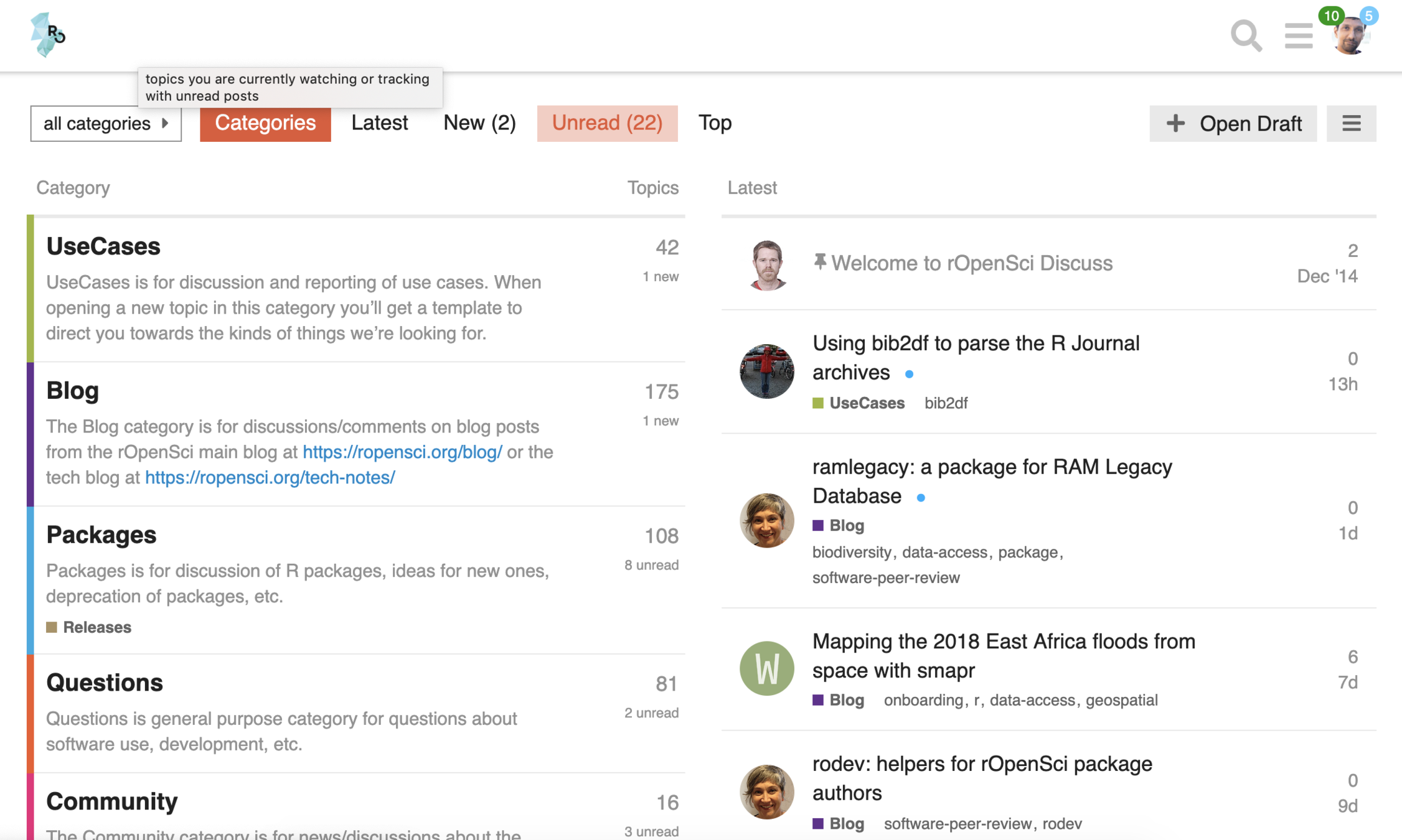1402x840 pixels.
Task: Click the bib2df tag
Action: 946,403
